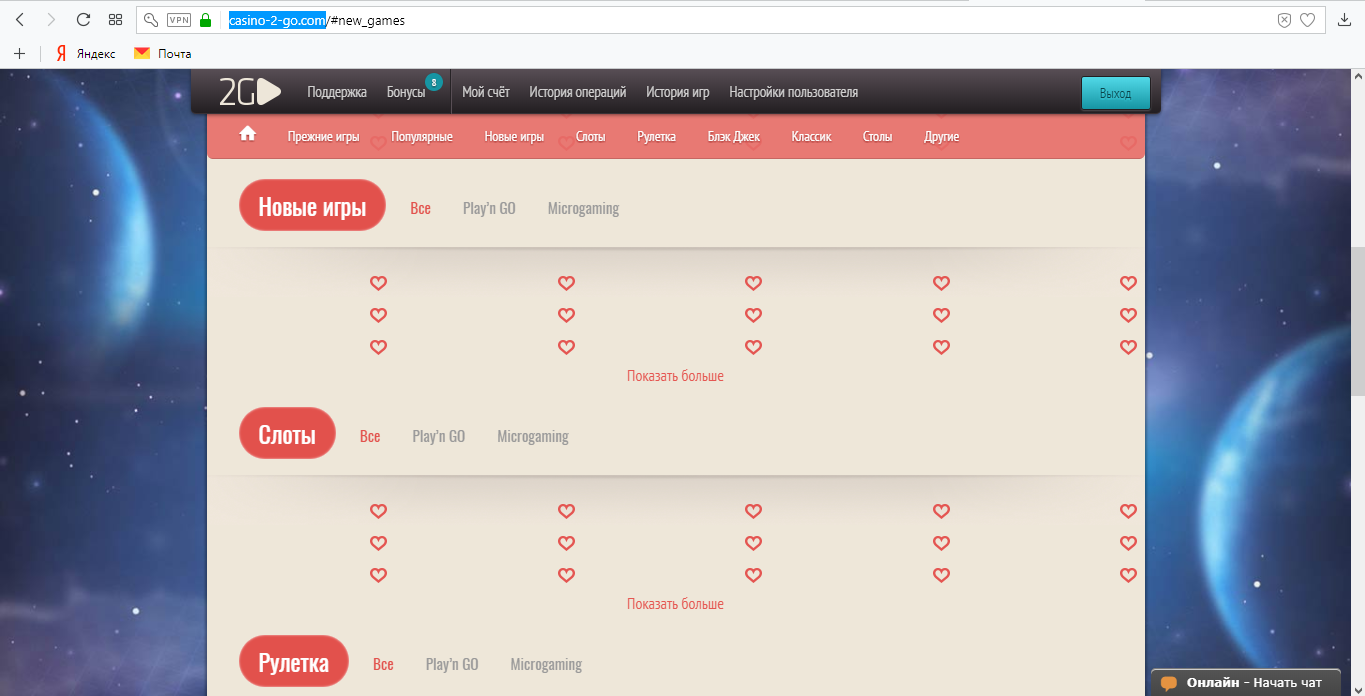Viewport: 1365px width, 696px height.
Task: Expand Новые игры with Показать больше
Action: click(675, 376)
